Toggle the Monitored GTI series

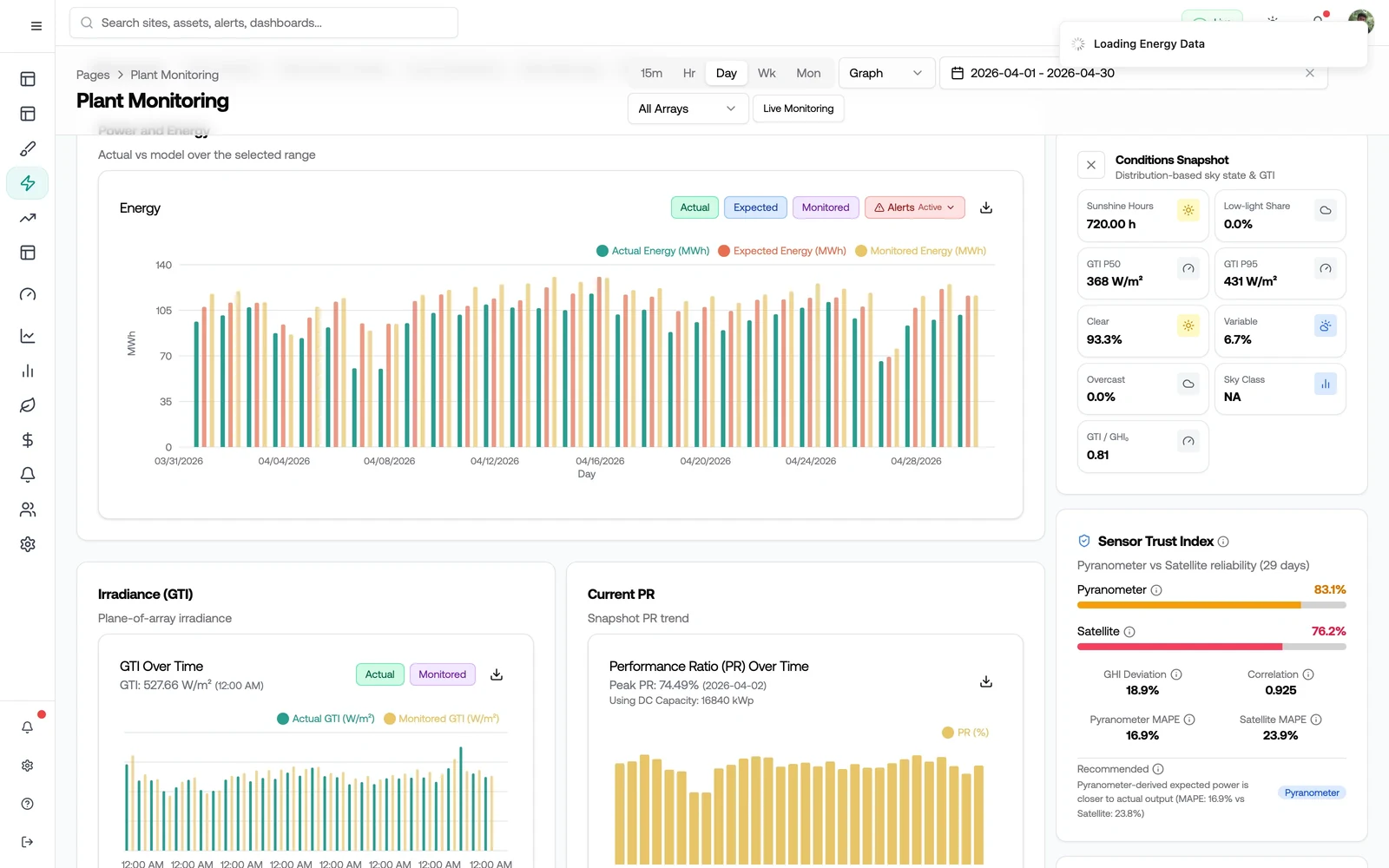[x=442, y=674]
